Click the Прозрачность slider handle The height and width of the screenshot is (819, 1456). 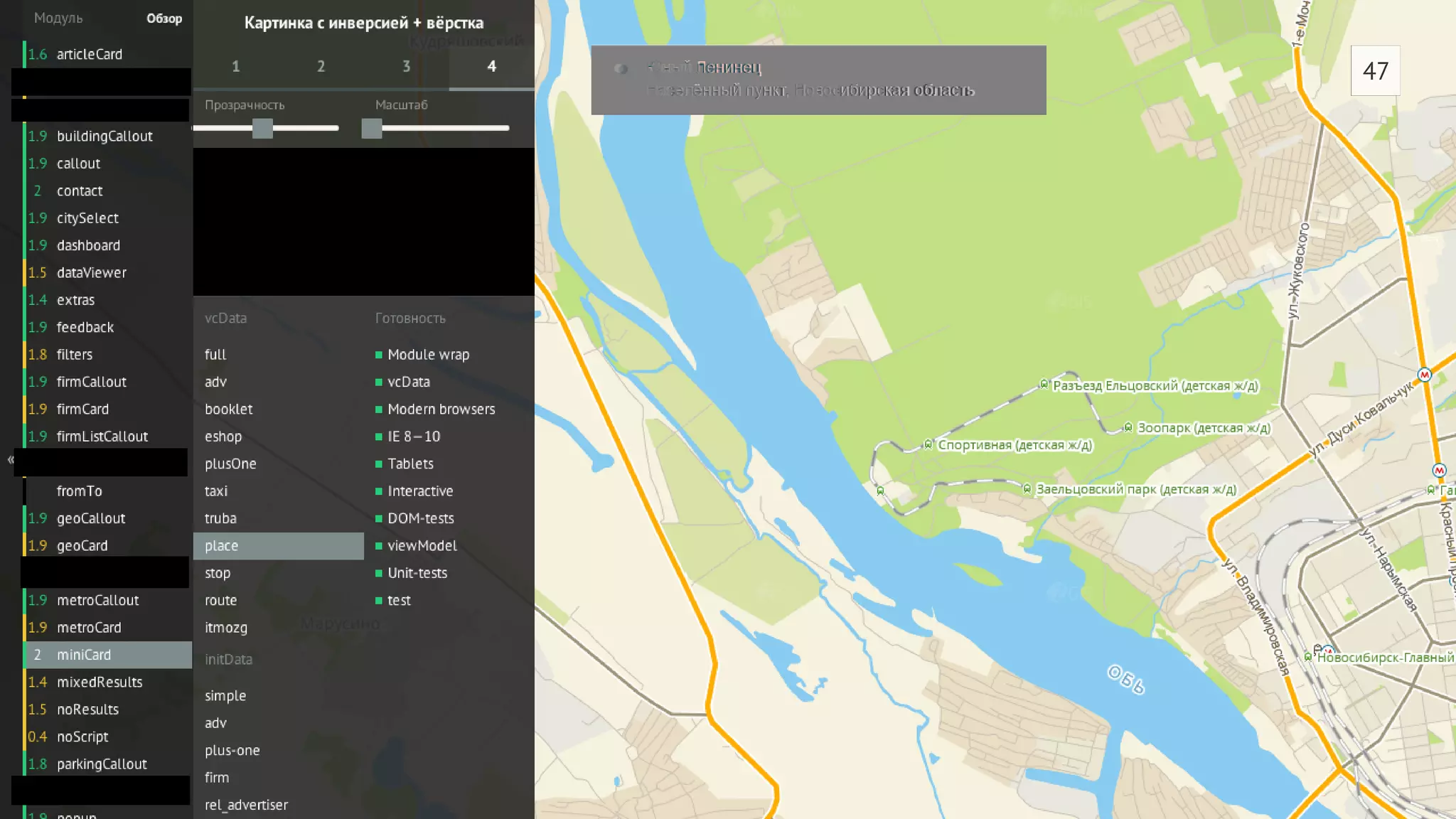[262, 129]
